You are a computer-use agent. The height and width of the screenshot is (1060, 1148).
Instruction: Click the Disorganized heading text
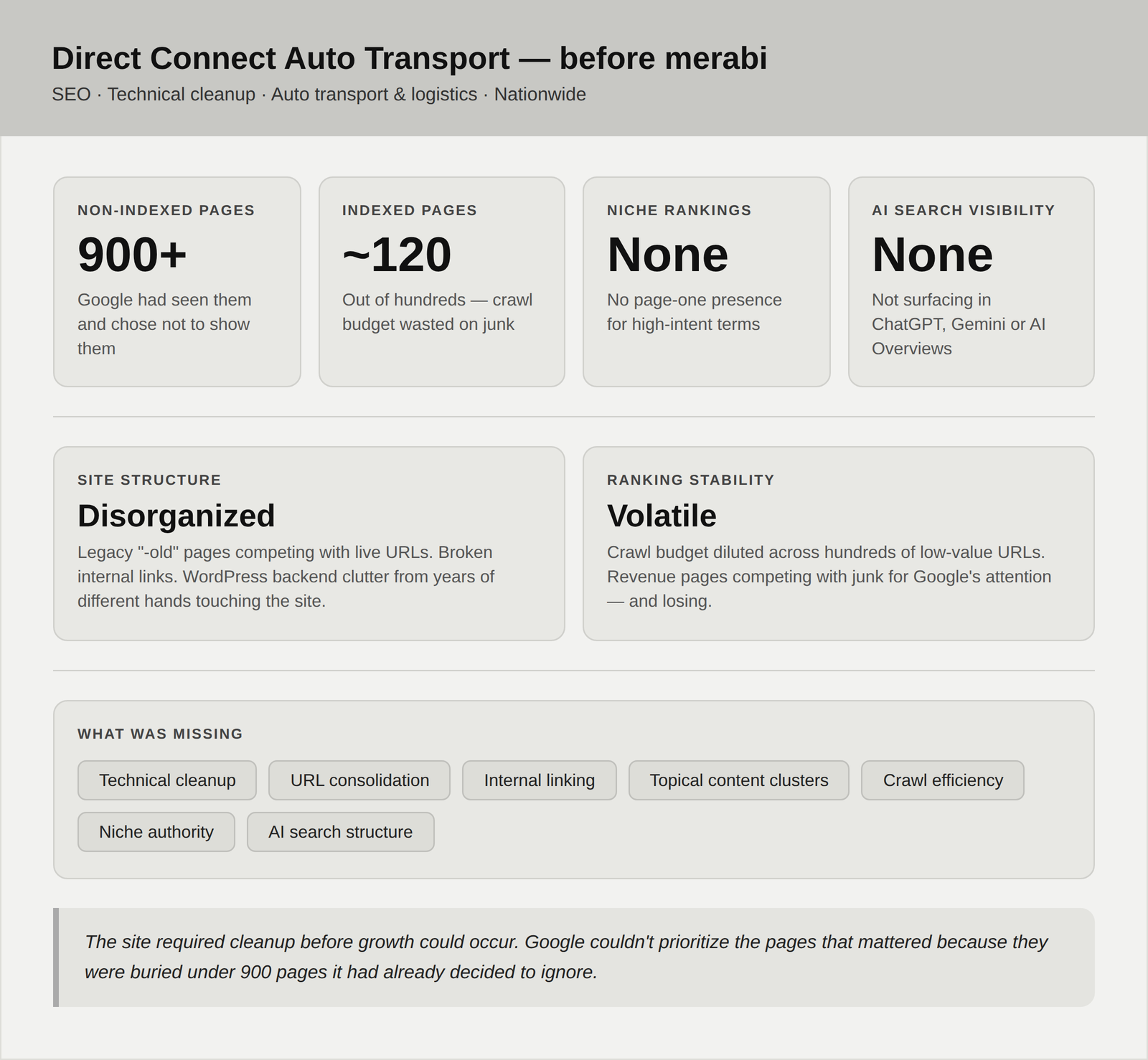[x=177, y=516]
